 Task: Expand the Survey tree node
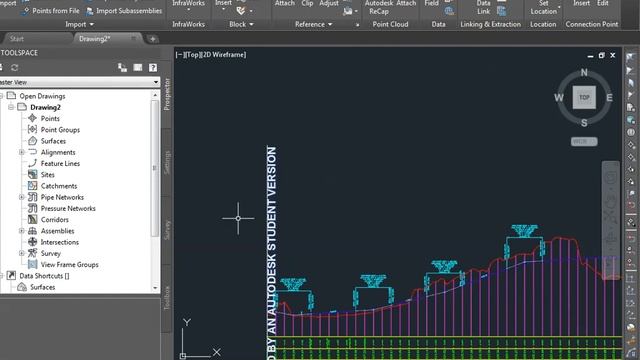point(22,253)
